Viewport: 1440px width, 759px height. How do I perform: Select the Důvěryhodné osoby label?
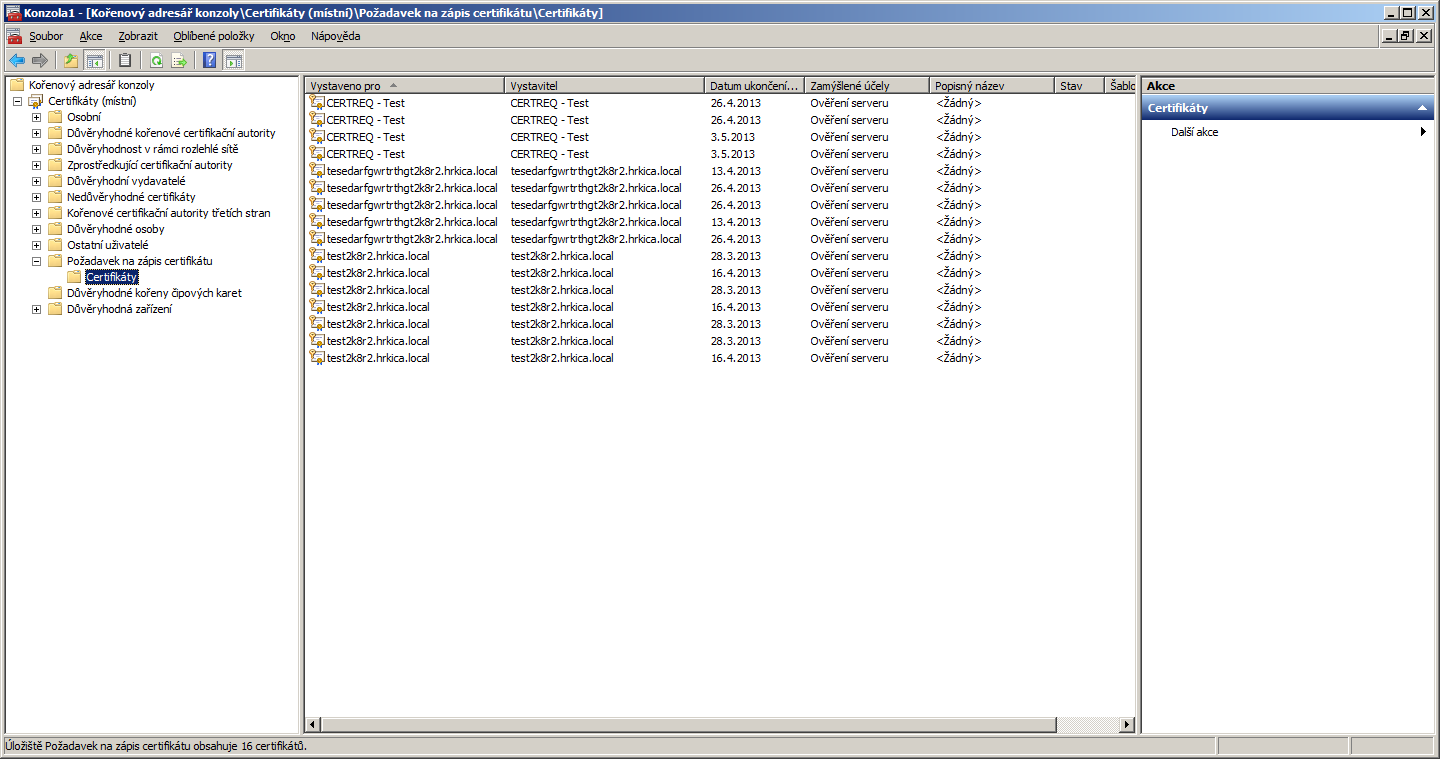pos(116,229)
